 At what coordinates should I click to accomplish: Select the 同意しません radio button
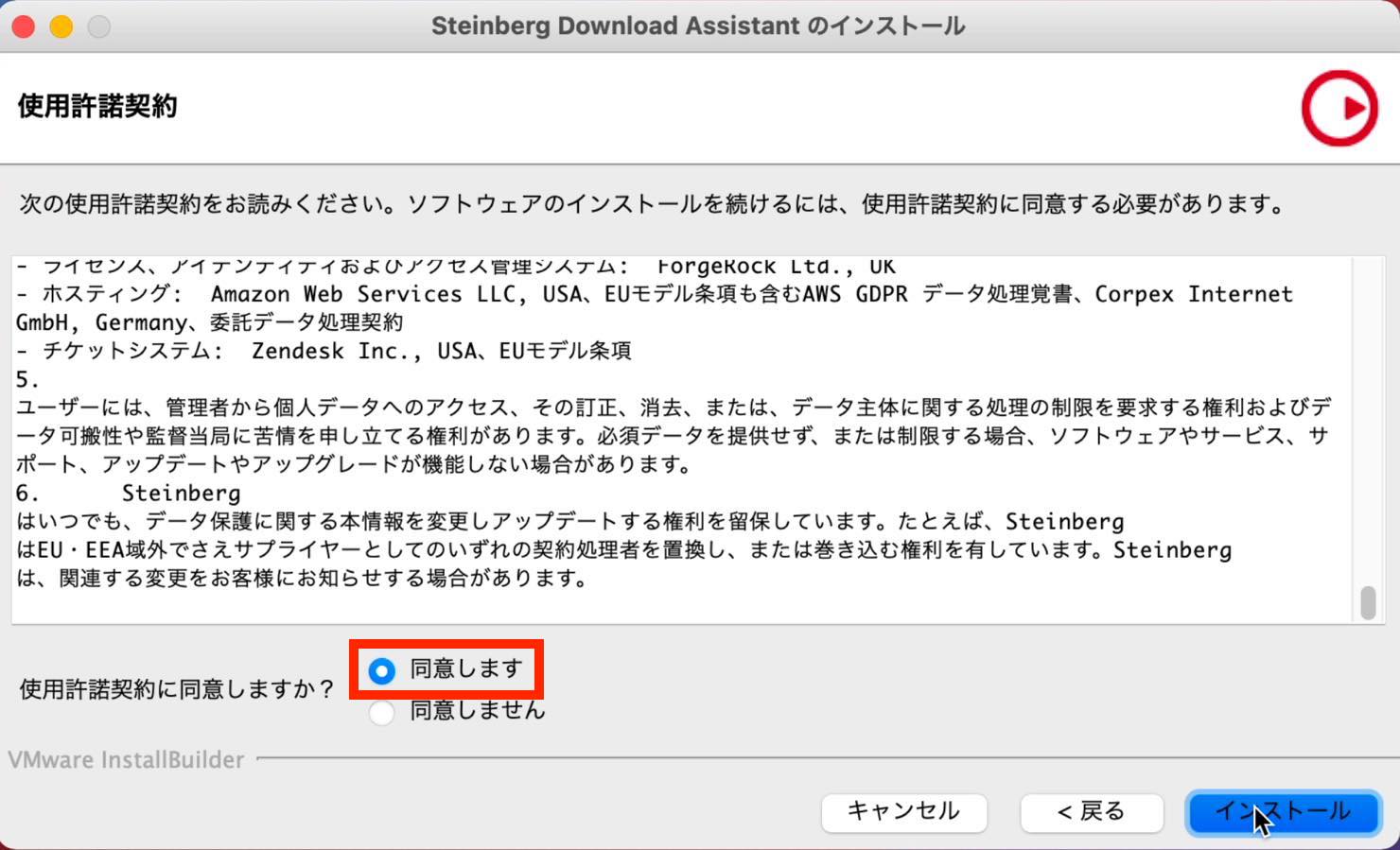click(382, 712)
